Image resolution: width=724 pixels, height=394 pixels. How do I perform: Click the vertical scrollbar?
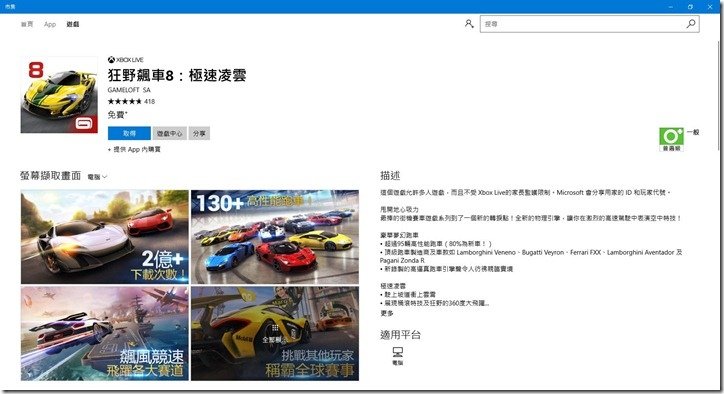[719, 95]
